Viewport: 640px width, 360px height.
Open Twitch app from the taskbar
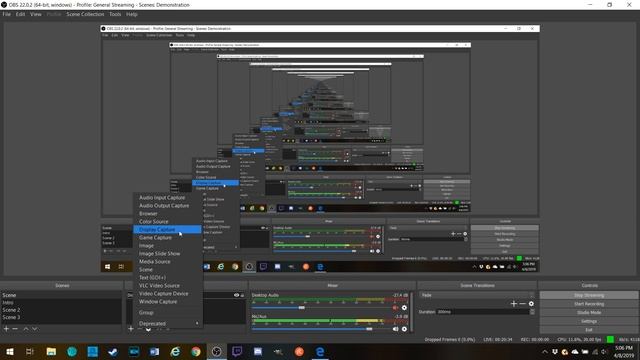click(x=237, y=351)
